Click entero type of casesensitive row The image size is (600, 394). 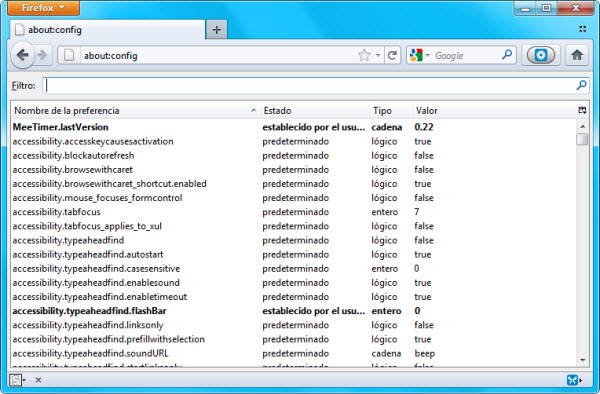[385, 269]
